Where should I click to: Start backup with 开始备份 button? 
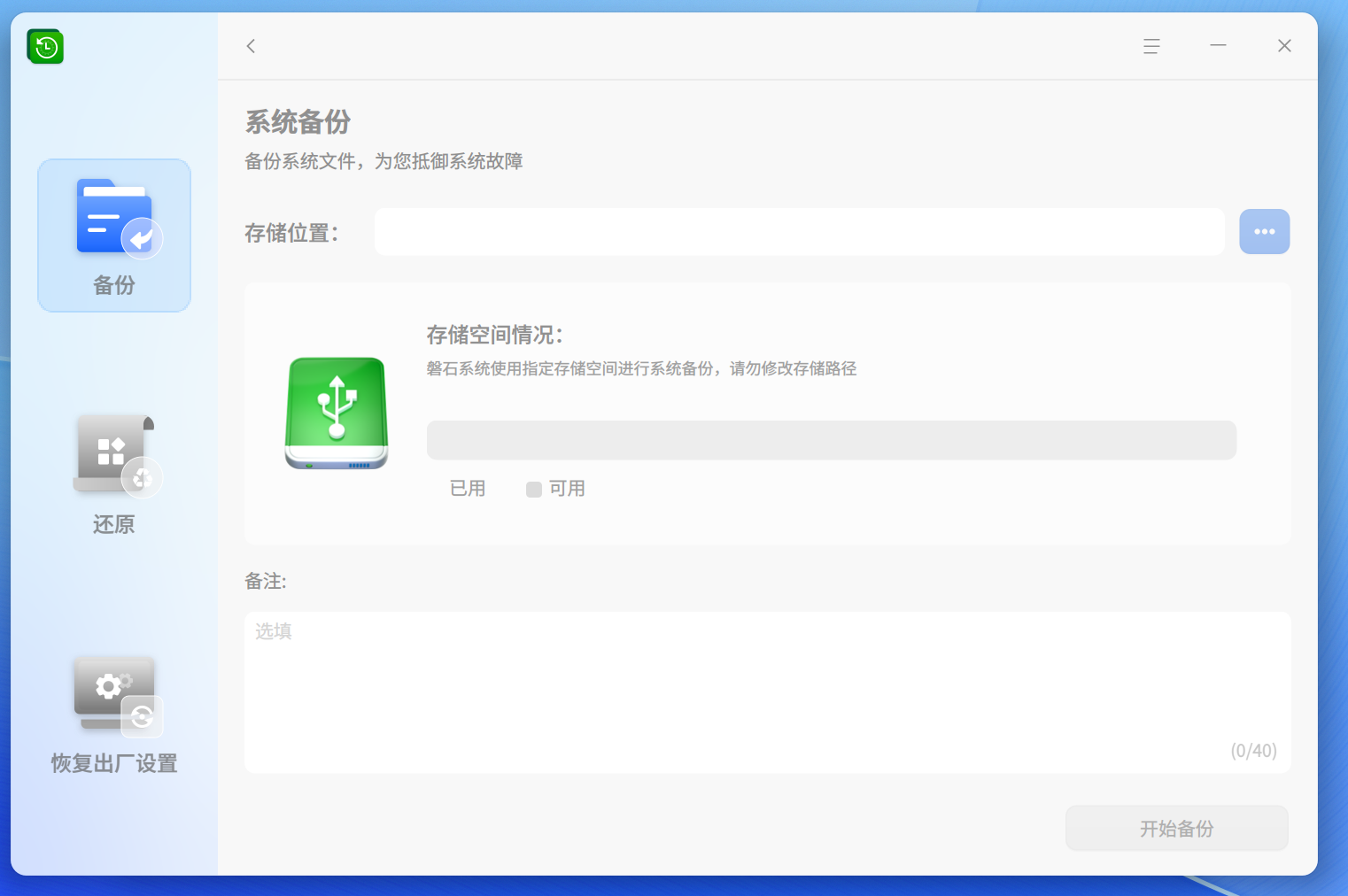(1176, 828)
